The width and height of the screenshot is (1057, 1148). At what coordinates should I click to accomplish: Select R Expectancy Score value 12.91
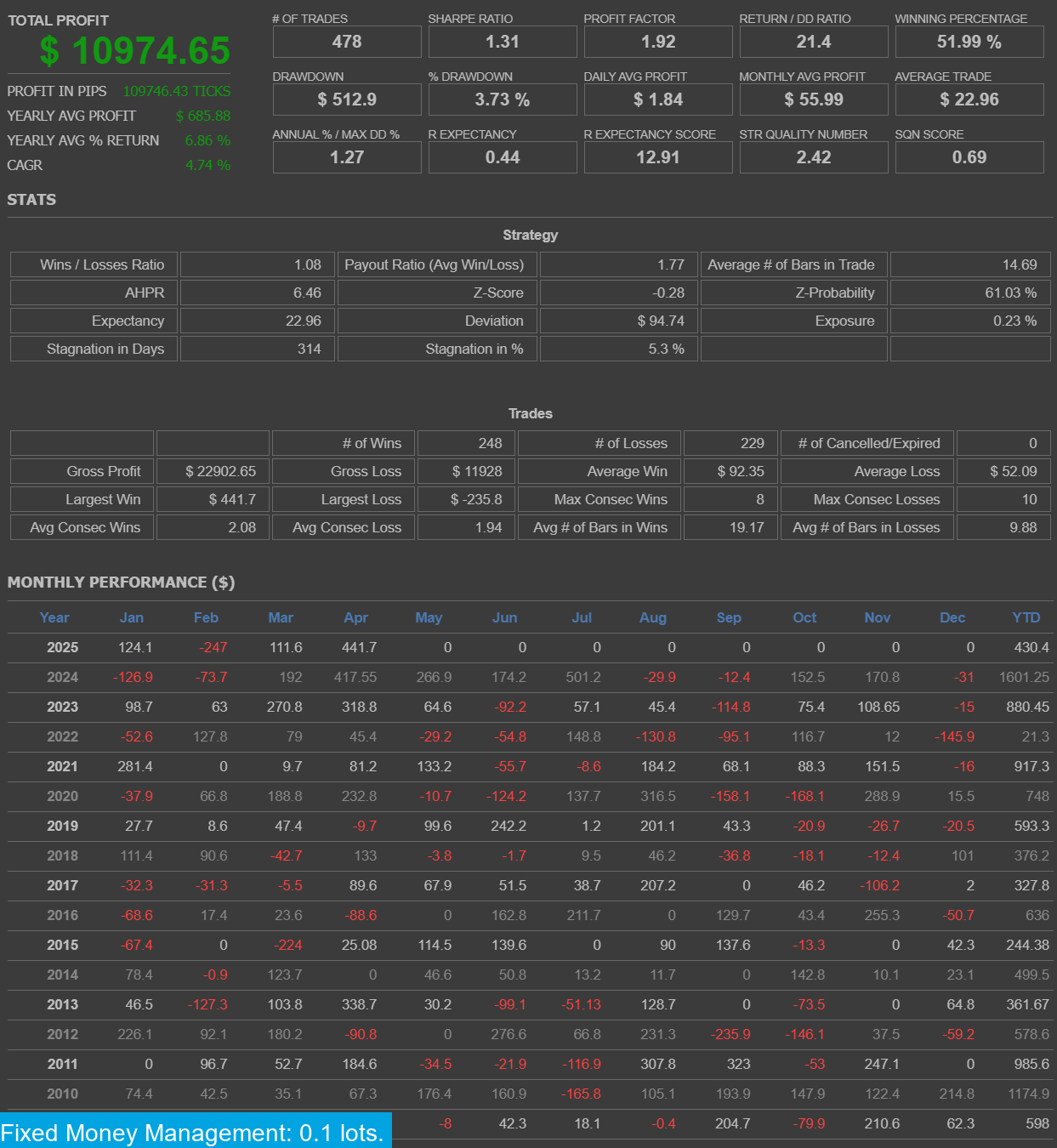pyautogui.click(x=658, y=157)
